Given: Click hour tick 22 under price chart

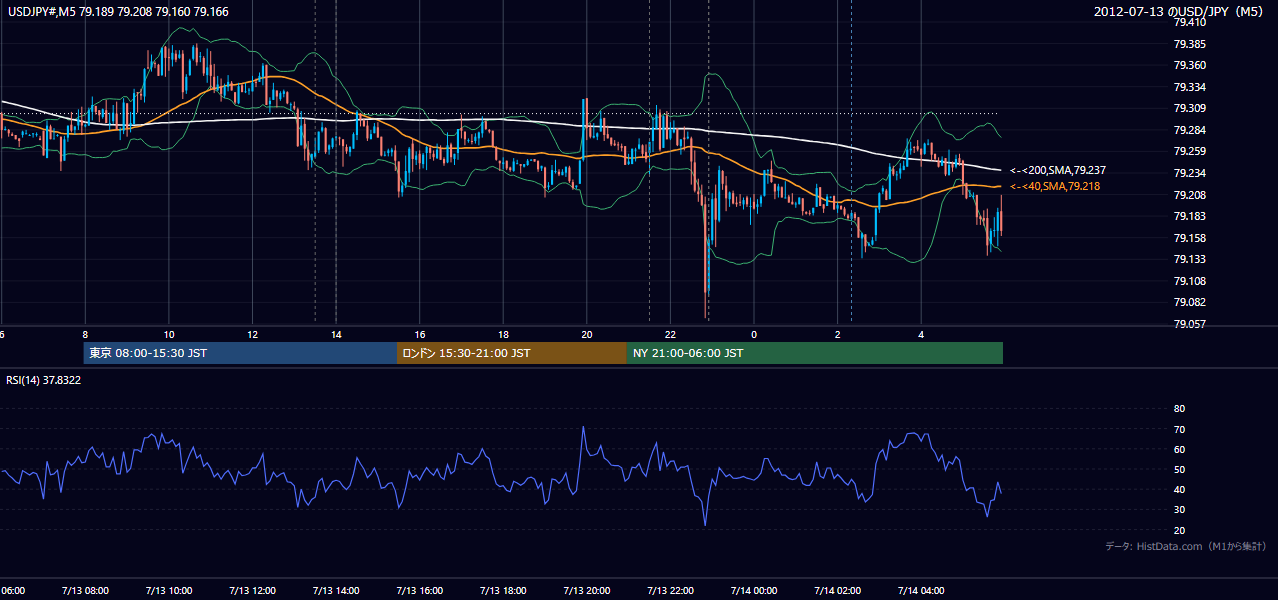Looking at the screenshot, I should coord(670,334).
